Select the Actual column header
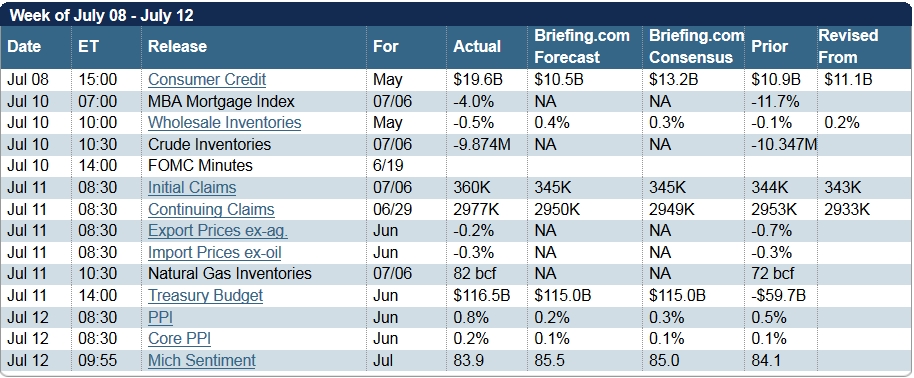 pos(477,46)
